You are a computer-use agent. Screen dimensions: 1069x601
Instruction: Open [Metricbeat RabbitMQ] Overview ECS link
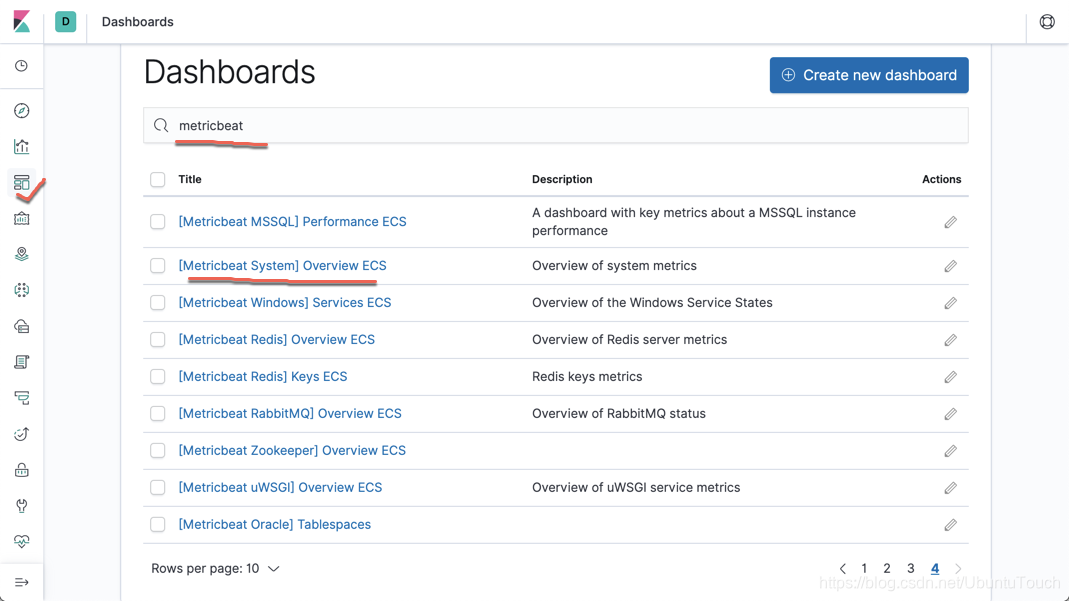click(x=290, y=414)
